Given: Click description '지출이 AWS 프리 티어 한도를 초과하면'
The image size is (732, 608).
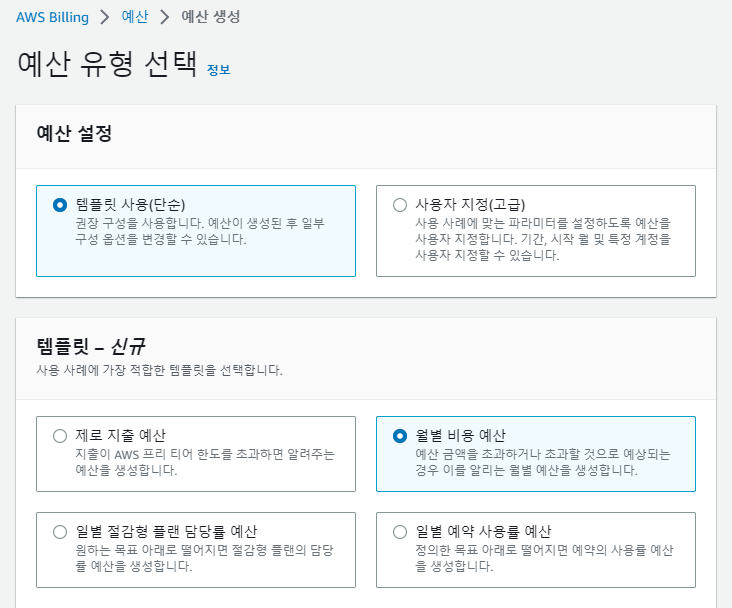Looking at the screenshot, I should pyautogui.click(x=205, y=462).
